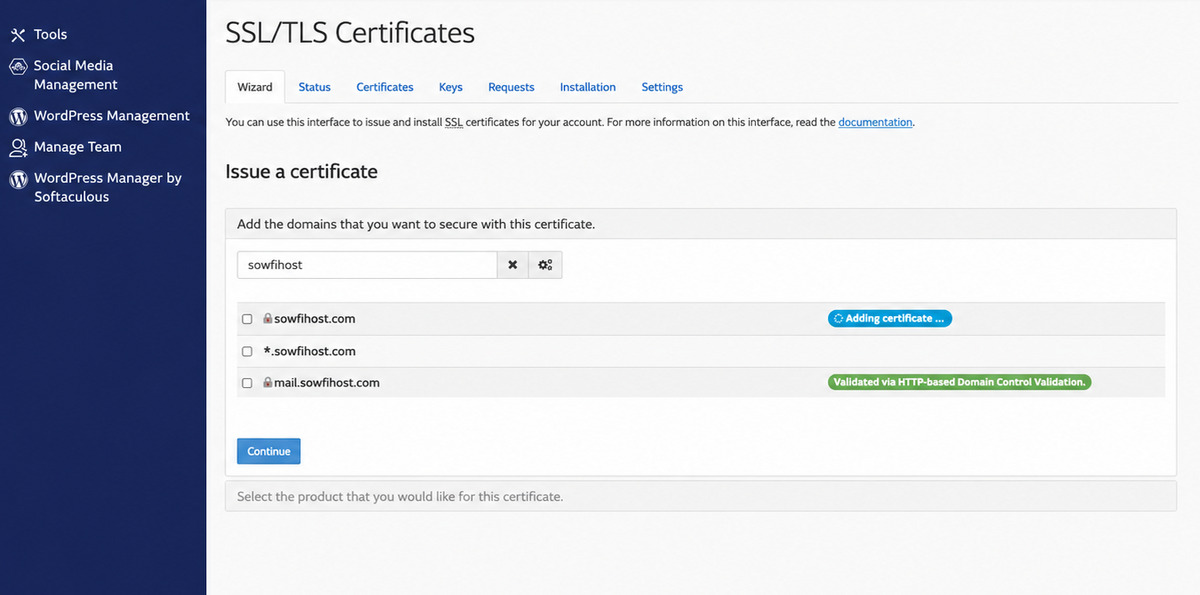The width and height of the screenshot is (1200, 595).
Task: Click the Tools wrench icon in sidebar
Action: tap(17, 35)
